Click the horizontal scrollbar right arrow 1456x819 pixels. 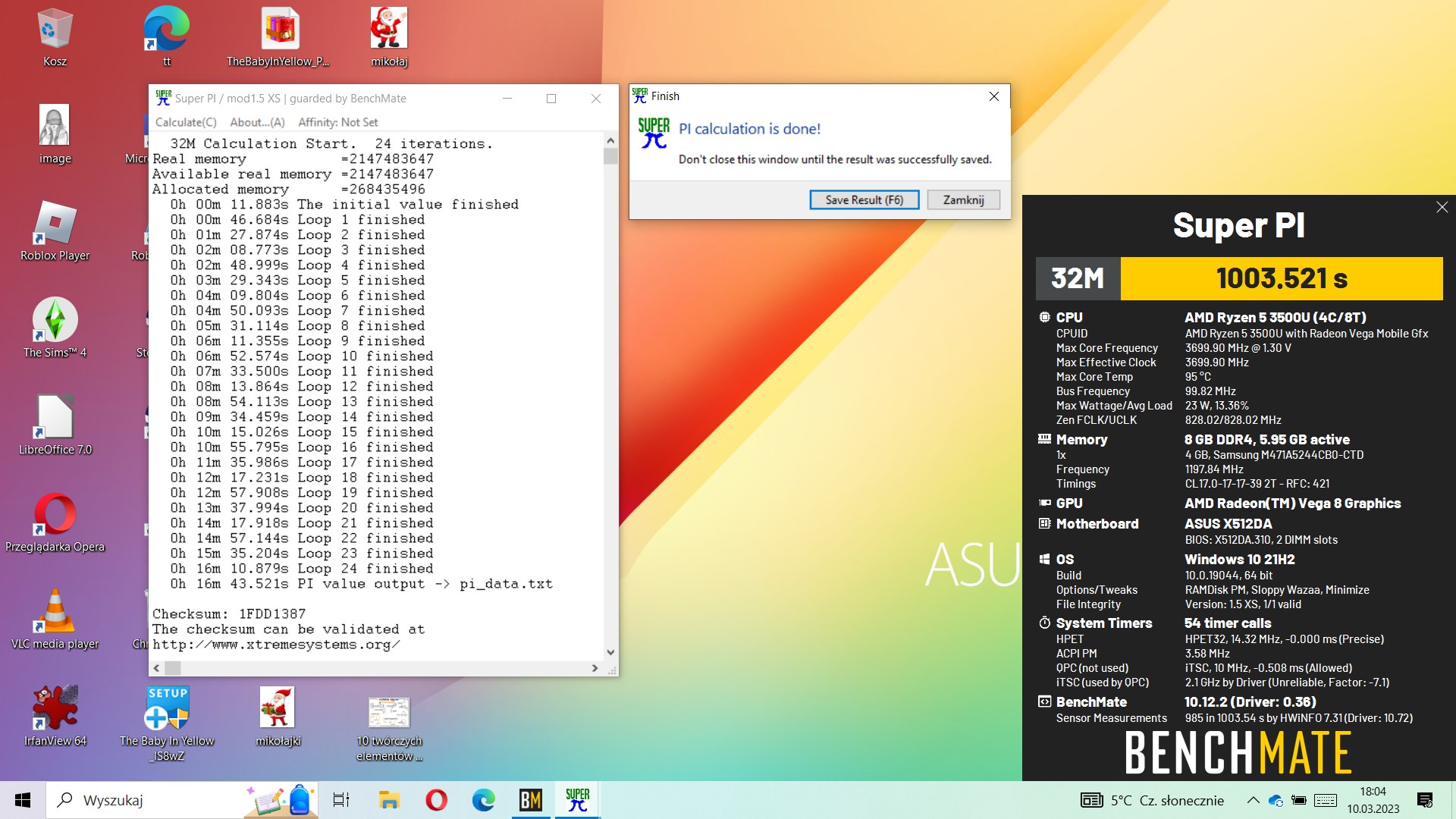[595, 668]
